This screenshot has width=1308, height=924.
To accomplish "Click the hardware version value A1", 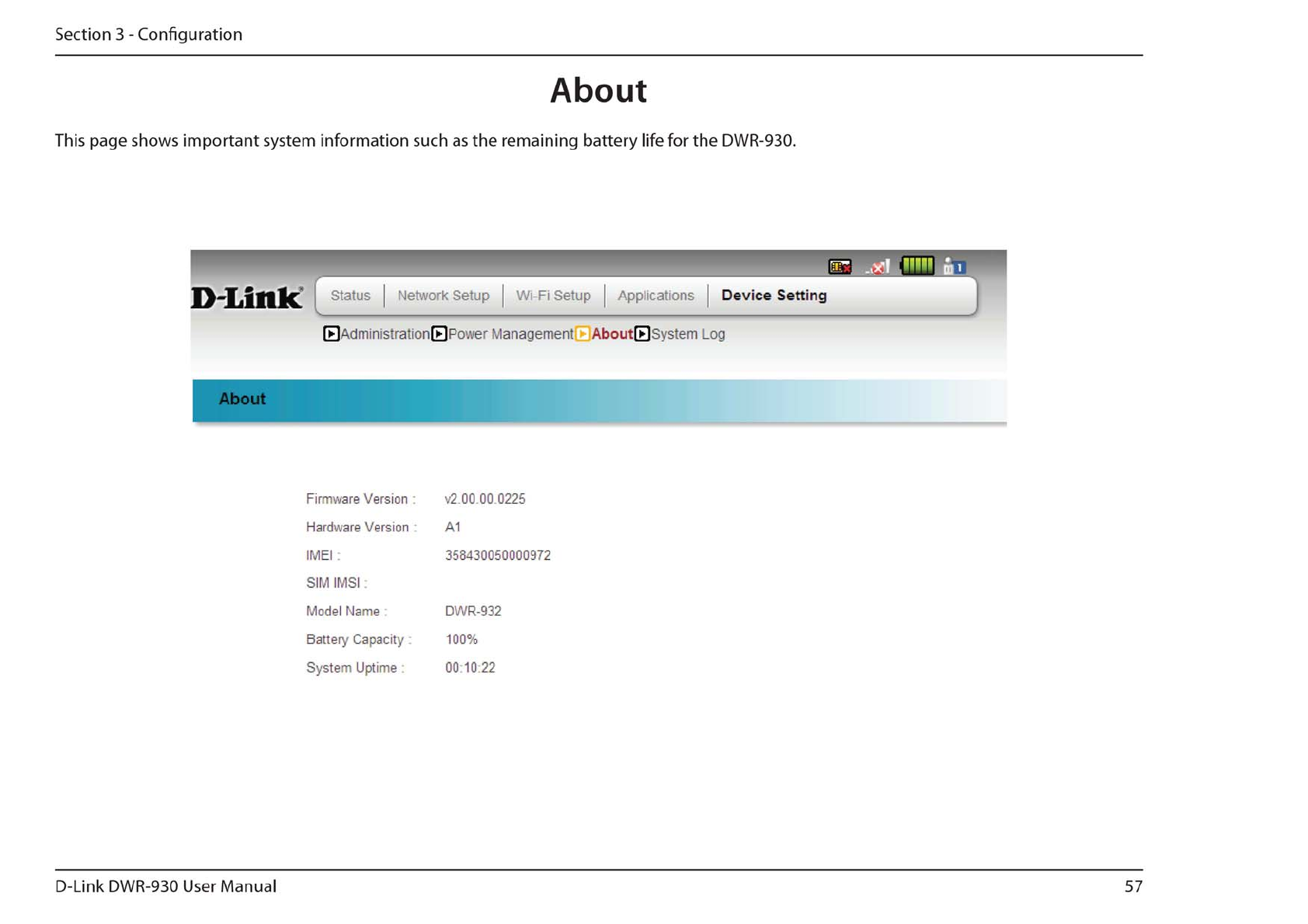I will point(453,527).
